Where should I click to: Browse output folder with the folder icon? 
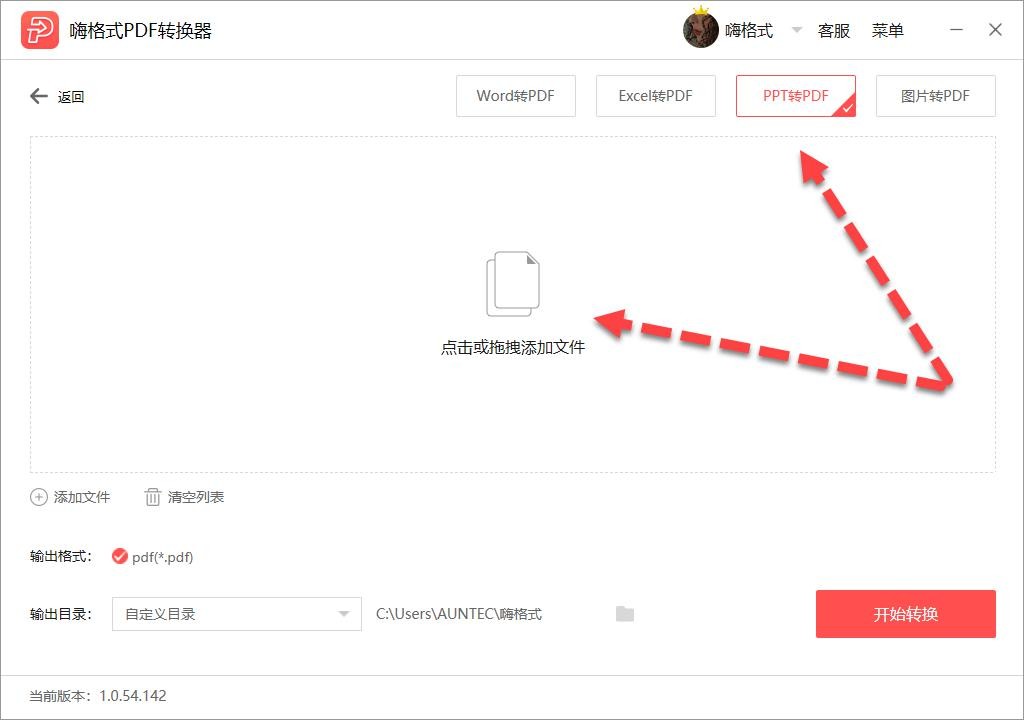tap(625, 614)
